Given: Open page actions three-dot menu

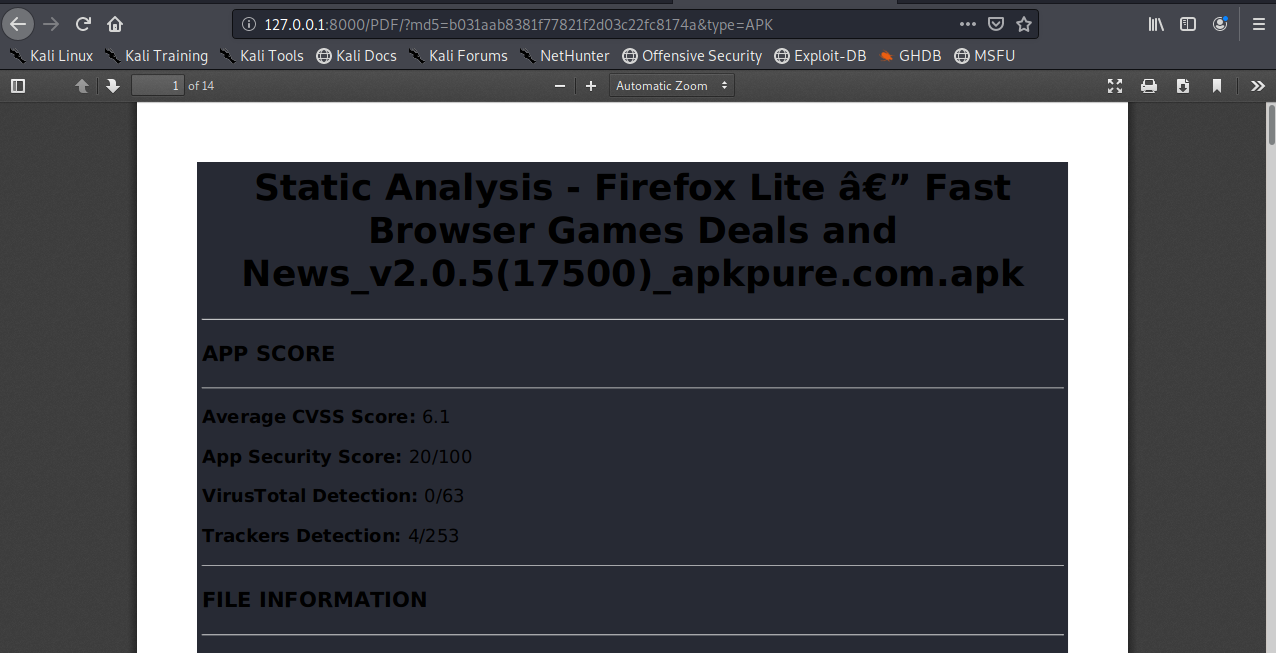Looking at the screenshot, I should click(x=968, y=24).
